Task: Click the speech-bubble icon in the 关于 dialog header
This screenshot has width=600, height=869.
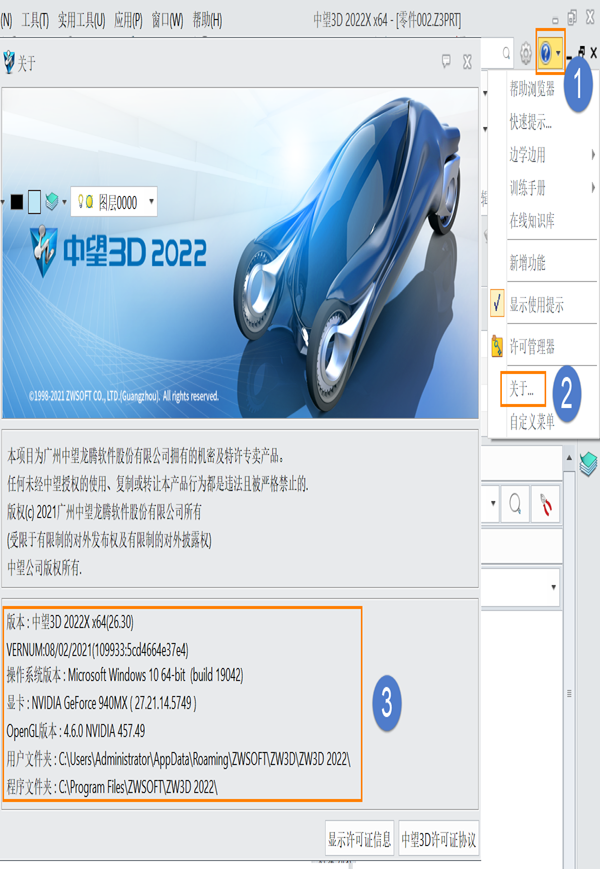Action: (x=446, y=61)
